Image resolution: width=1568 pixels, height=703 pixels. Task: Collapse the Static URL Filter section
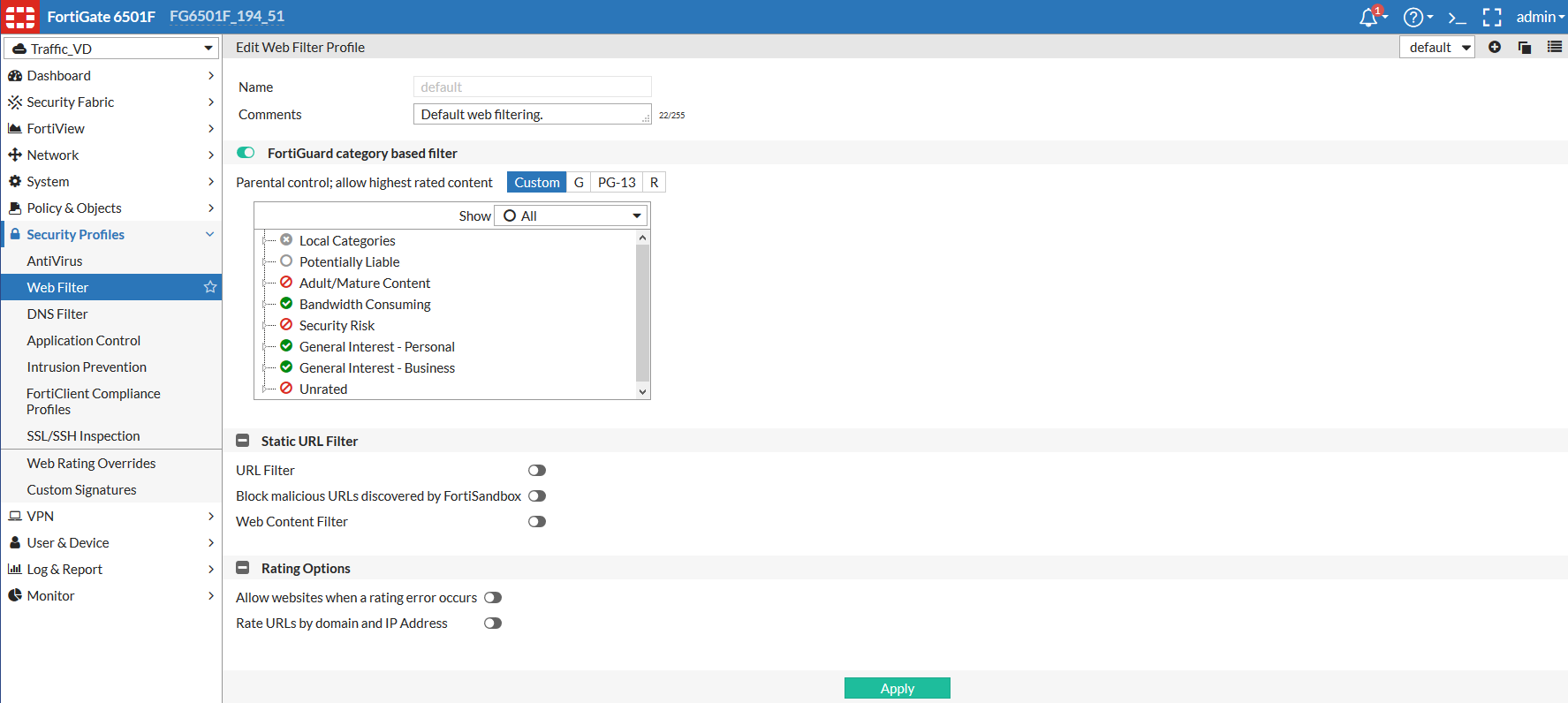coord(243,441)
